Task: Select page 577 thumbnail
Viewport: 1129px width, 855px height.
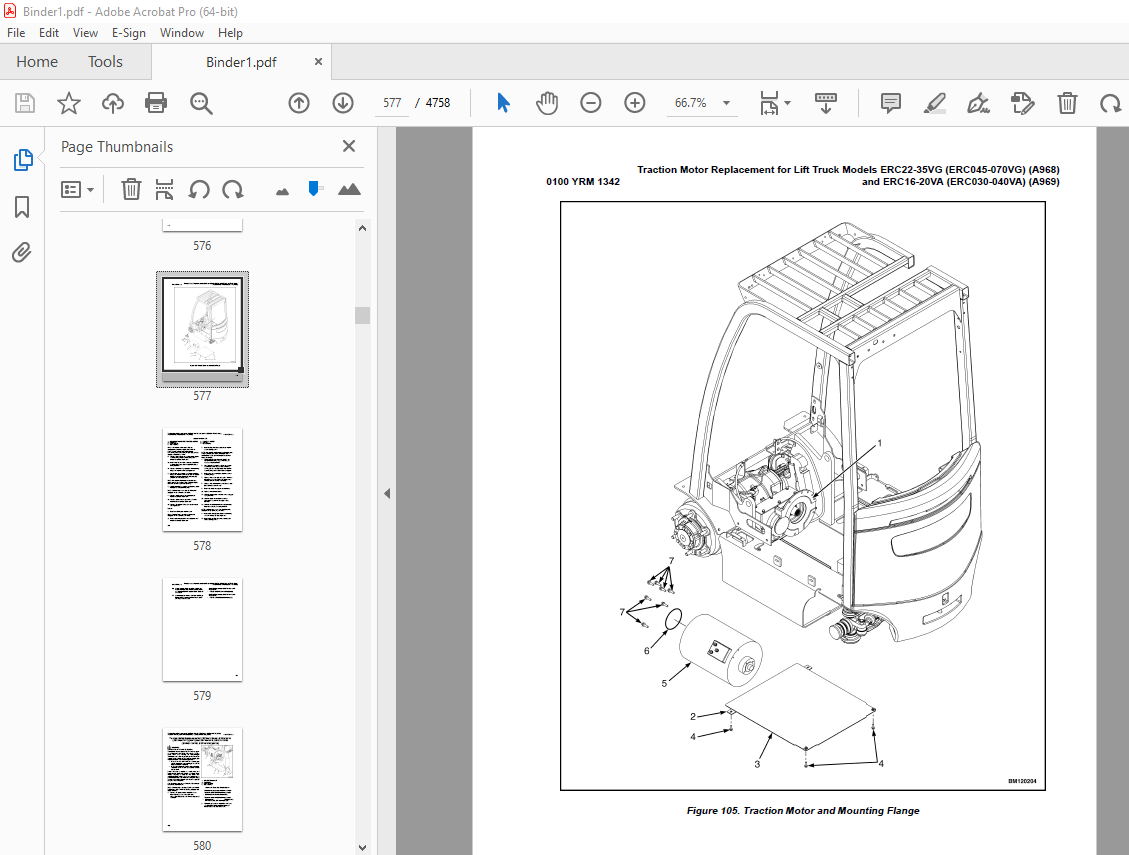Action: click(202, 329)
